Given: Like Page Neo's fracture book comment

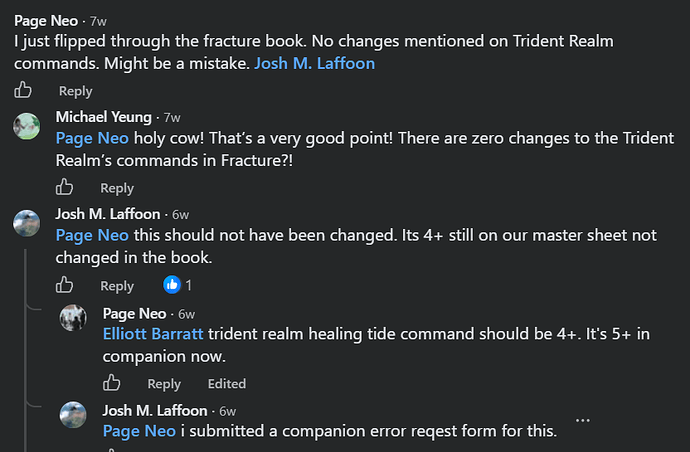Looking at the screenshot, I should [23, 90].
